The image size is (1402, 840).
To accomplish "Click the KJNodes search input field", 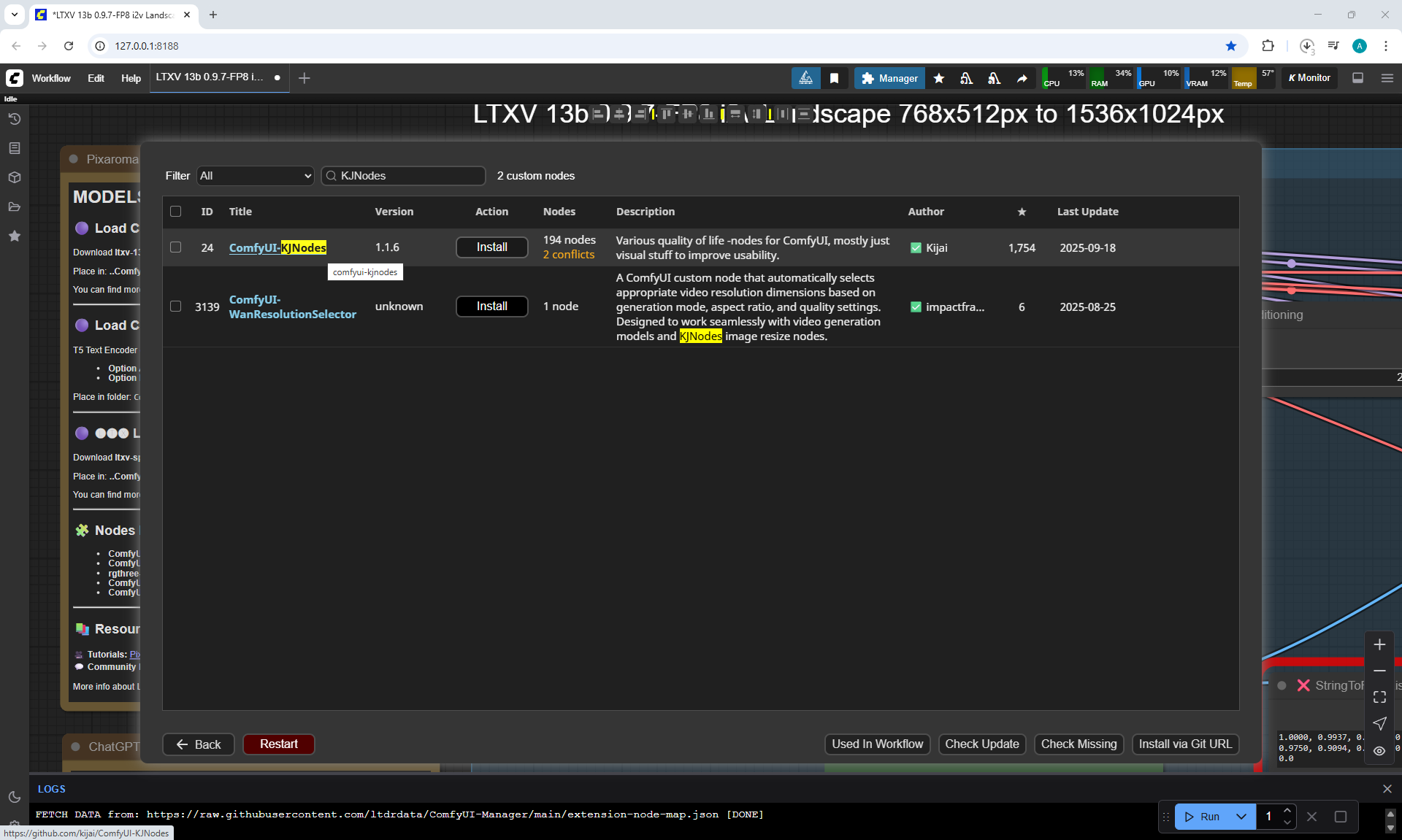I will (x=409, y=176).
